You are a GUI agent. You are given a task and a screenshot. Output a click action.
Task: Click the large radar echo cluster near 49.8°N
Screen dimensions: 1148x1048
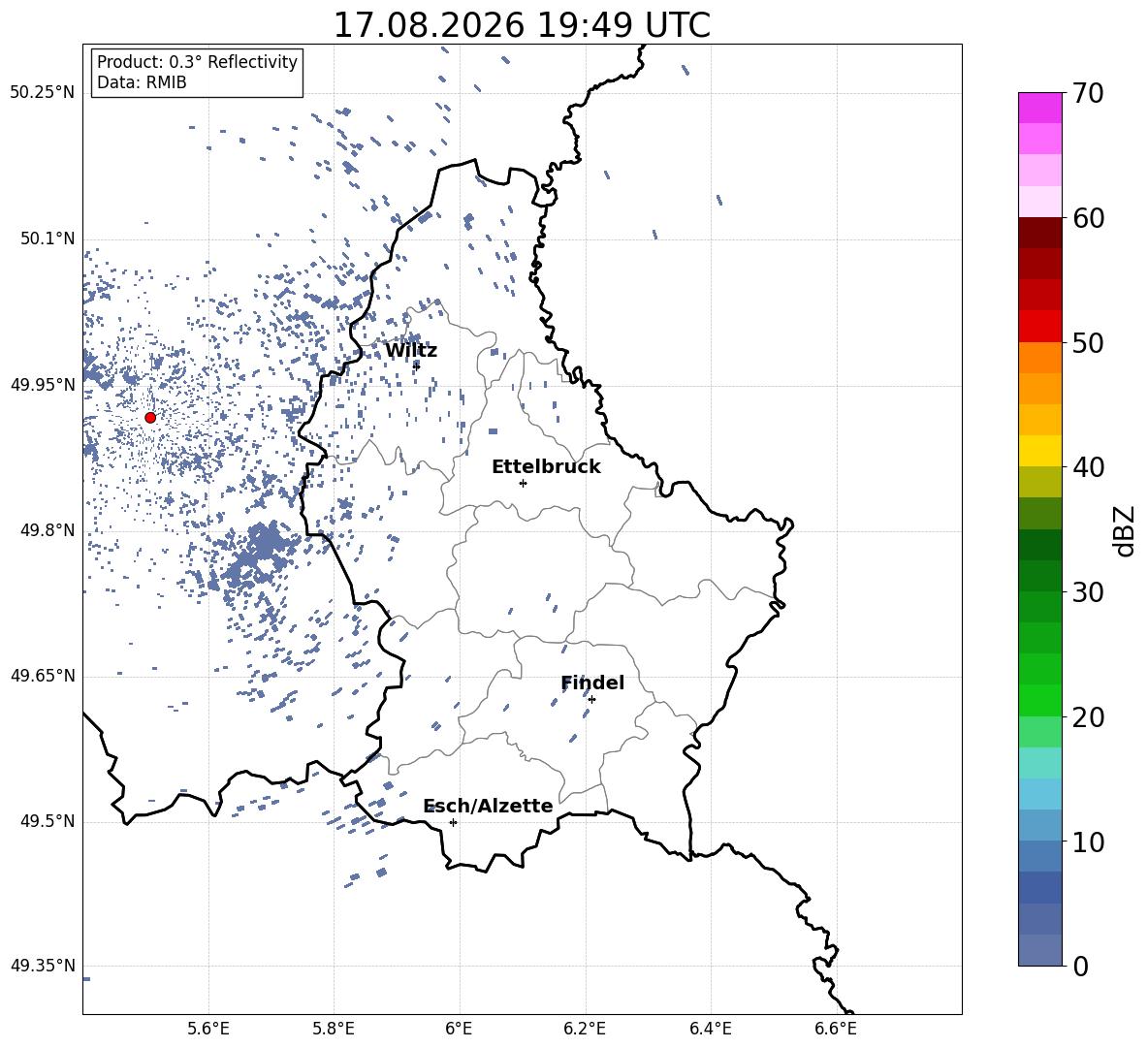[260, 553]
